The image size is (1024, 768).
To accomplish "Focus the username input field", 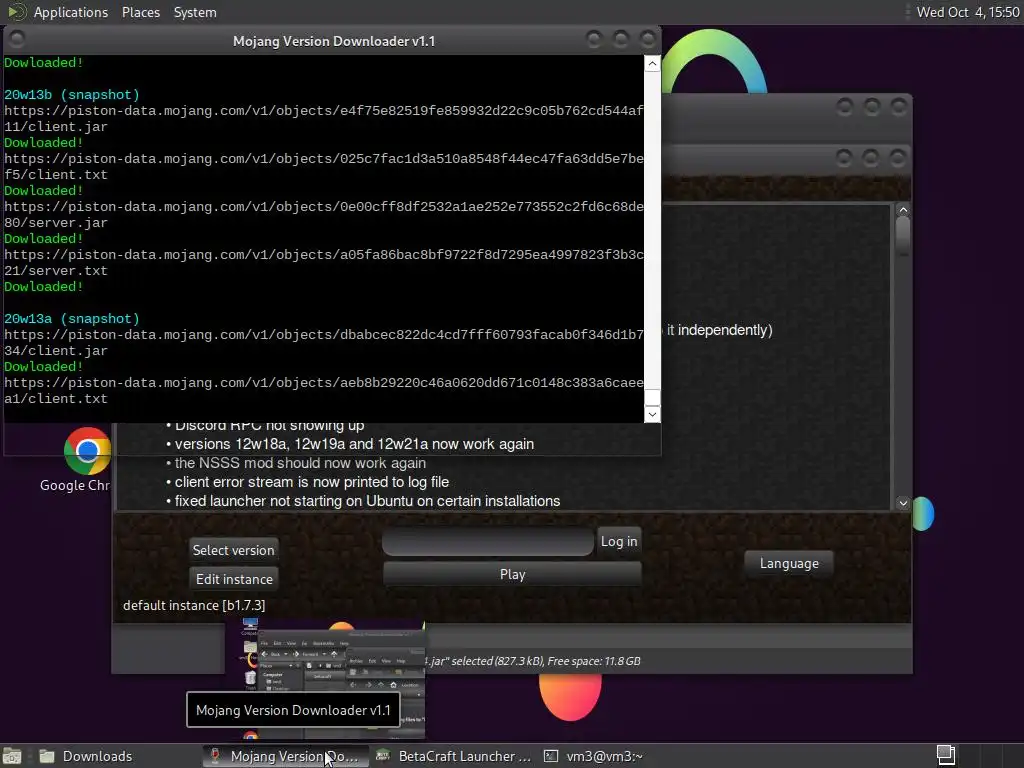I will click(488, 542).
